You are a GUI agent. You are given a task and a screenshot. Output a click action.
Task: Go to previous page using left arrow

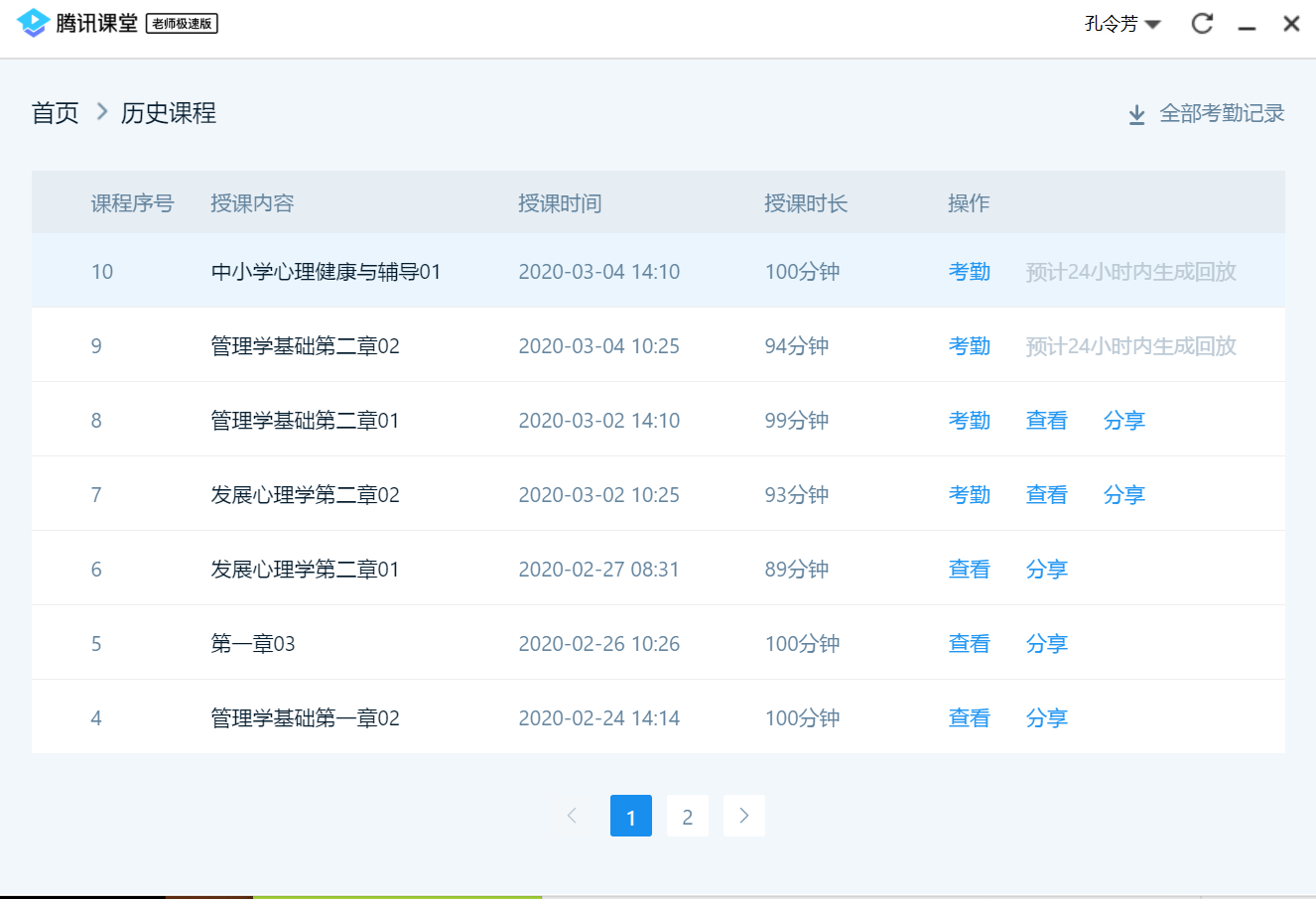click(572, 816)
